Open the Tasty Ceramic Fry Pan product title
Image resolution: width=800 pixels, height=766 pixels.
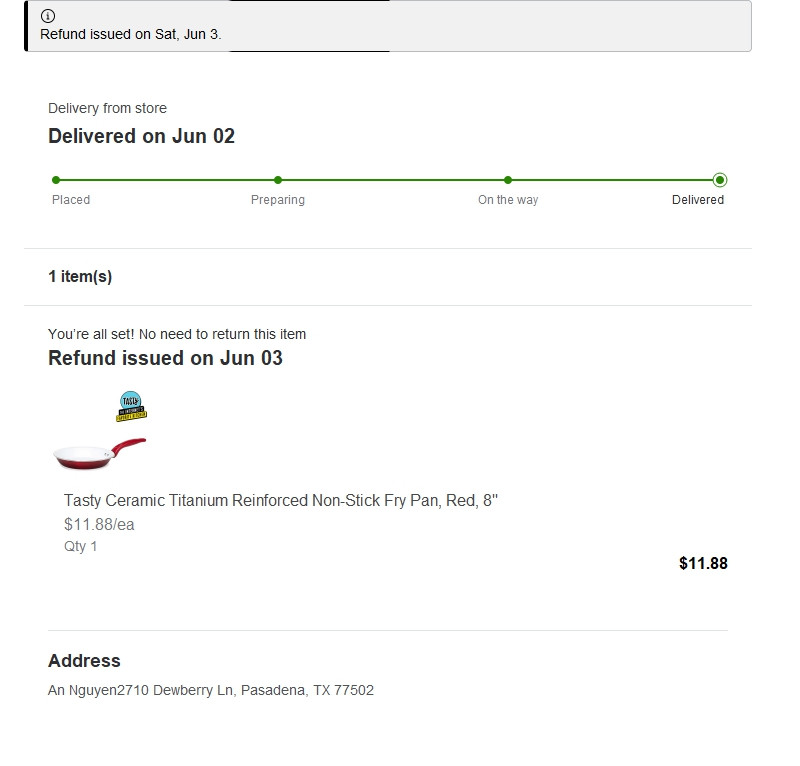click(281, 500)
